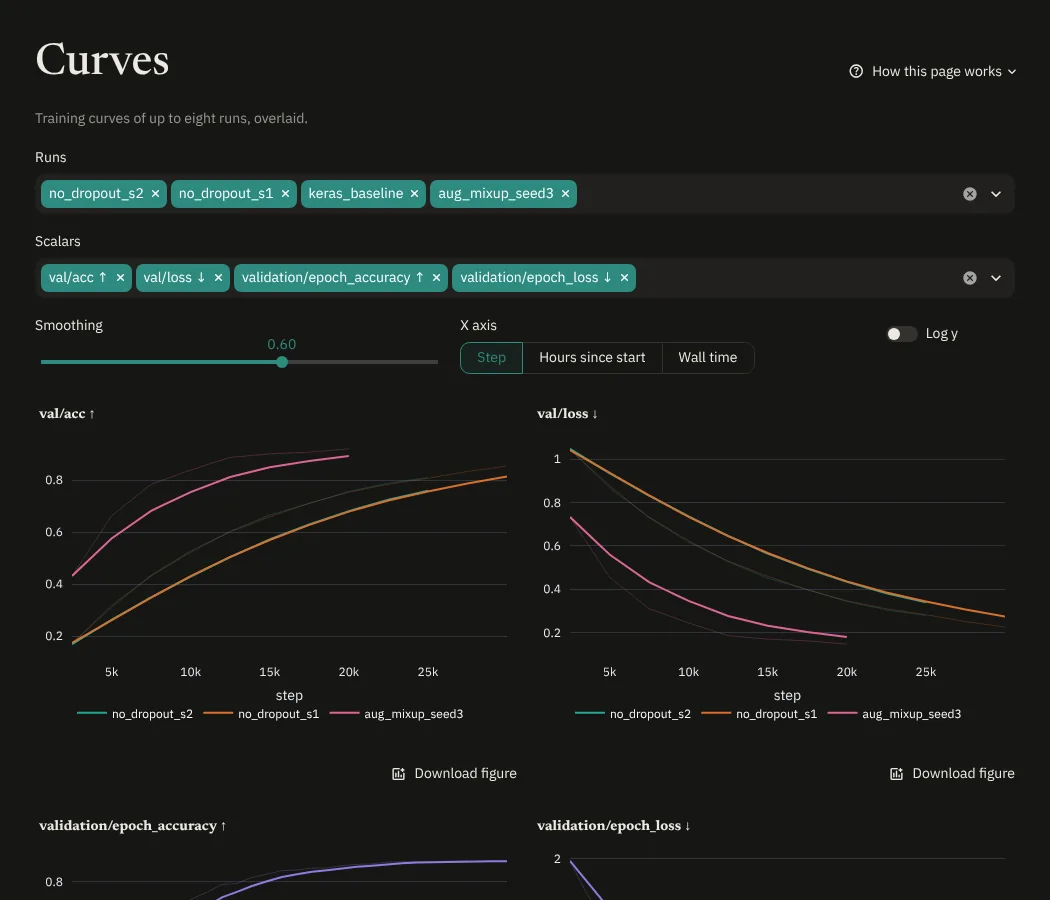This screenshot has height=900, width=1050.
Task: Toggle aug_mixup_seed3 in val/acc legend
Action: pos(396,714)
